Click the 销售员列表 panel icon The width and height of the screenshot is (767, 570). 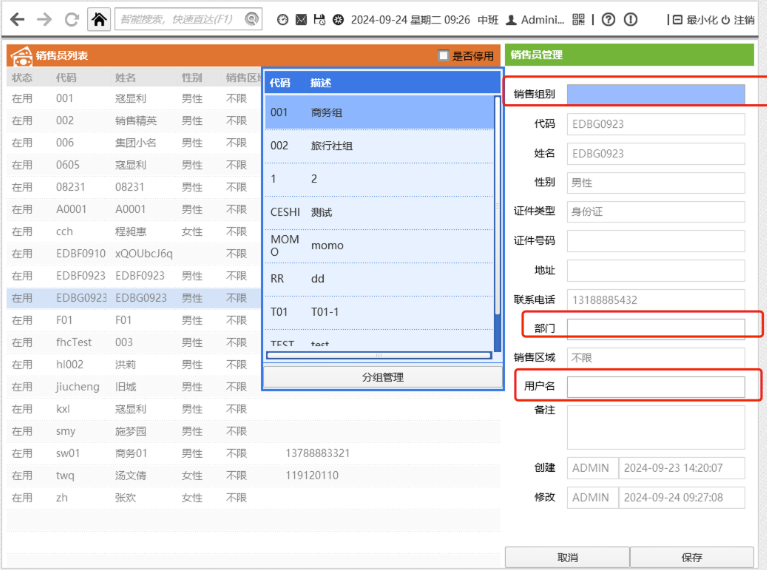tap(22, 56)
